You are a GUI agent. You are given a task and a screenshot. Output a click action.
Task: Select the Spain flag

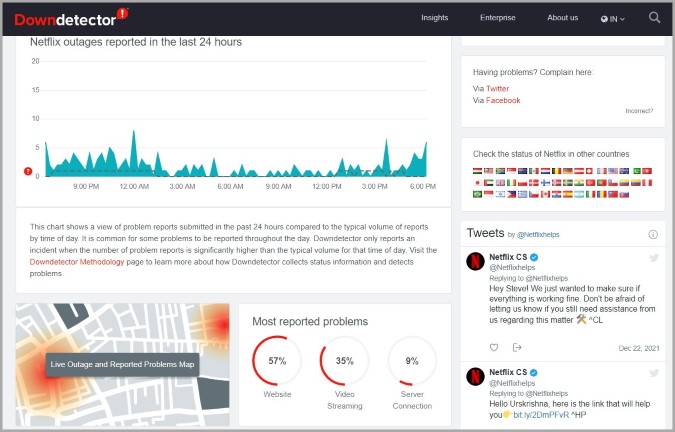(x=568, y=194)
